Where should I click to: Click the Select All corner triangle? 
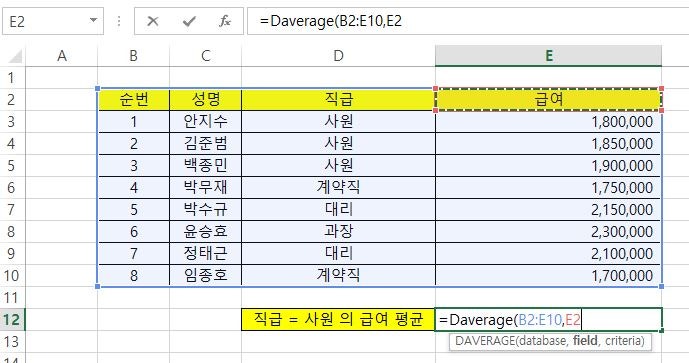[15, 56]
